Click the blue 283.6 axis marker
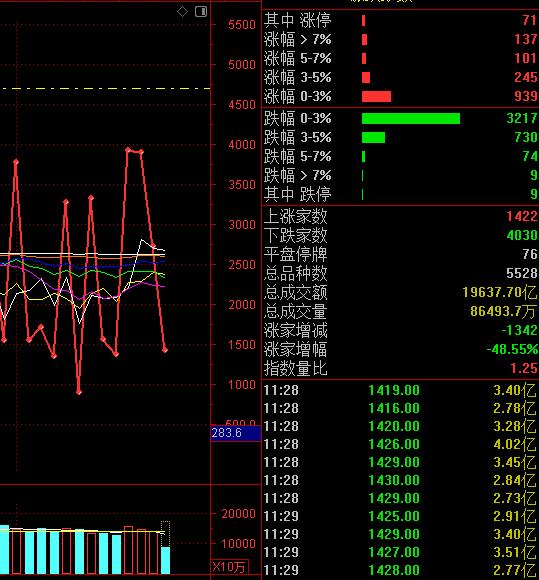This screenshot has width=539, height=580. point(236,433)
